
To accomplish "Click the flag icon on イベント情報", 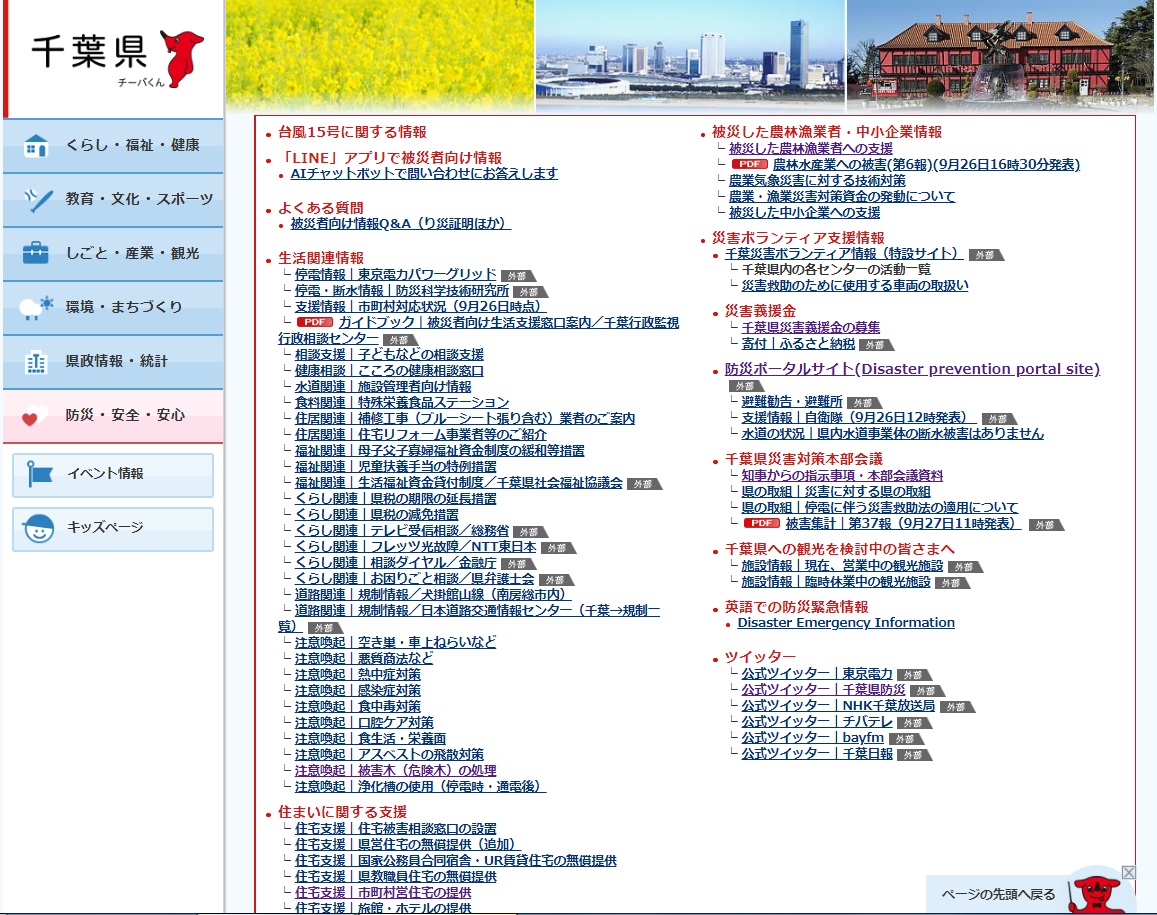I will click(40, 474).
